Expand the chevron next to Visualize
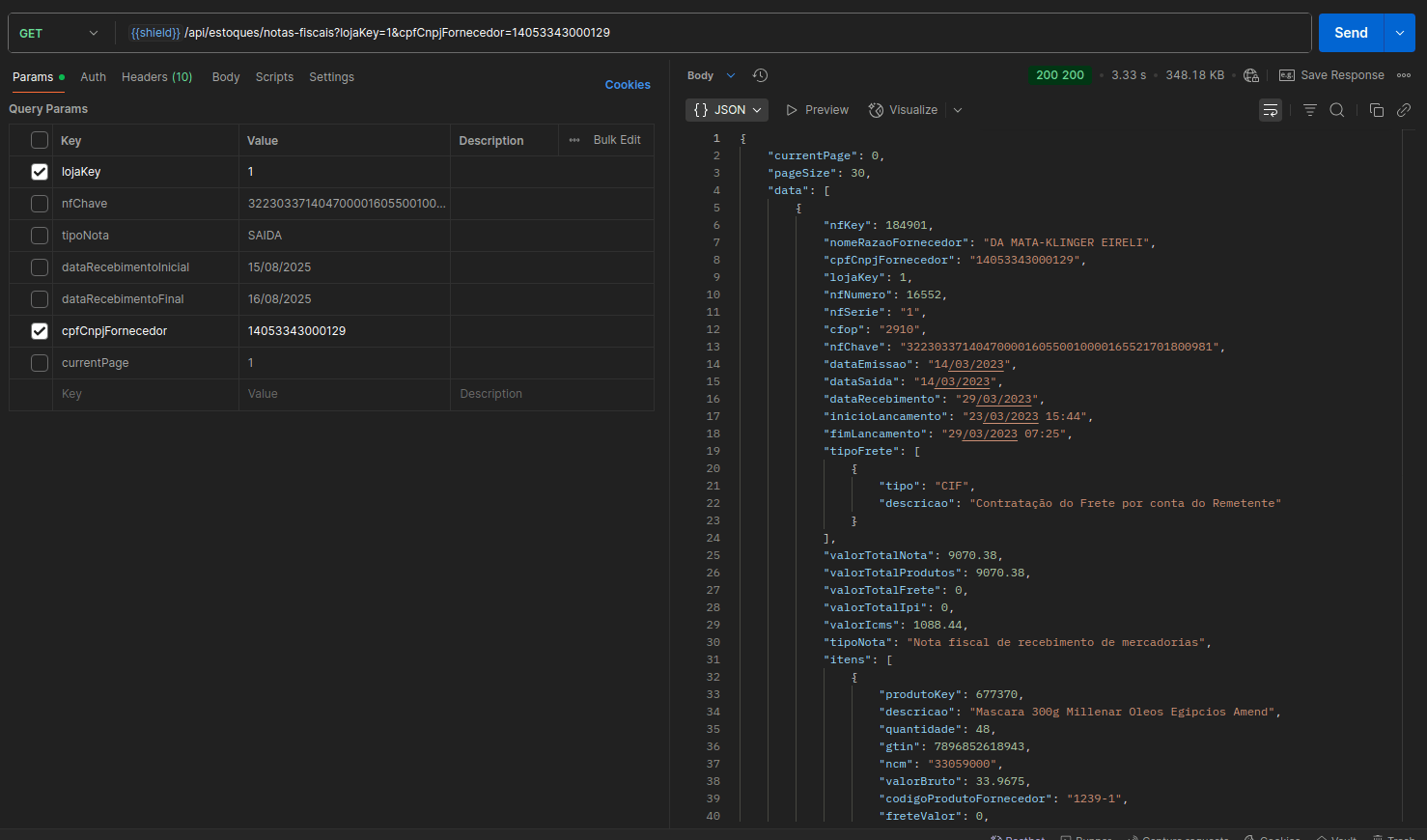Image resolution: width=1427 pixels, height=840 pixels. coord(958,110)
